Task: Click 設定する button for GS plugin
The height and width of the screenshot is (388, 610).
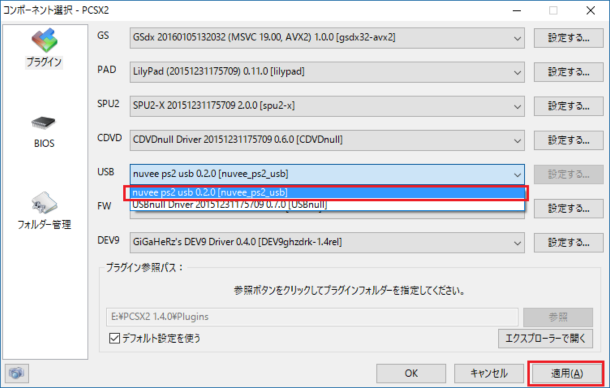Action: tap(568, 38)
